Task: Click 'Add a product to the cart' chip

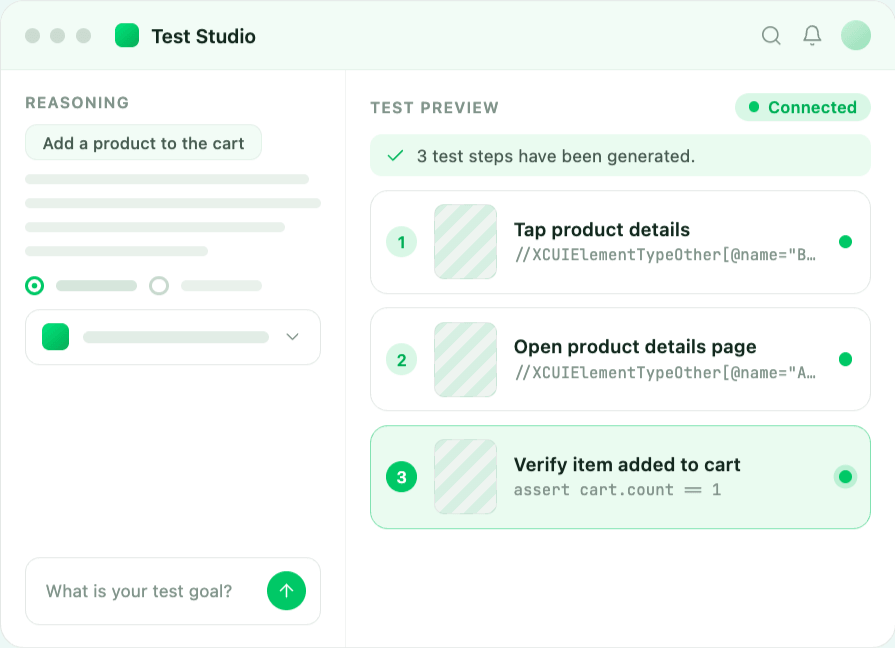Action: point(143,143)
